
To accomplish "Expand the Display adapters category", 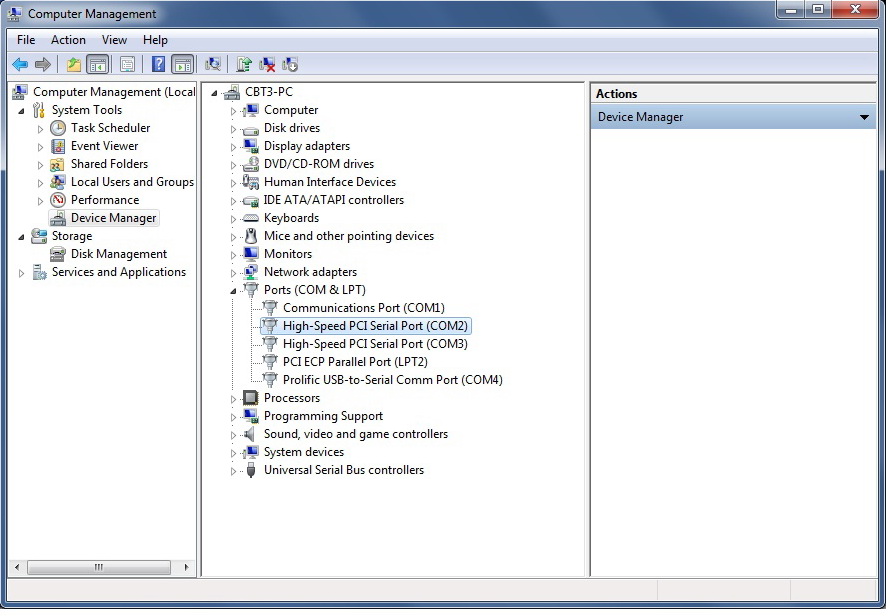I will coord(233,147).
